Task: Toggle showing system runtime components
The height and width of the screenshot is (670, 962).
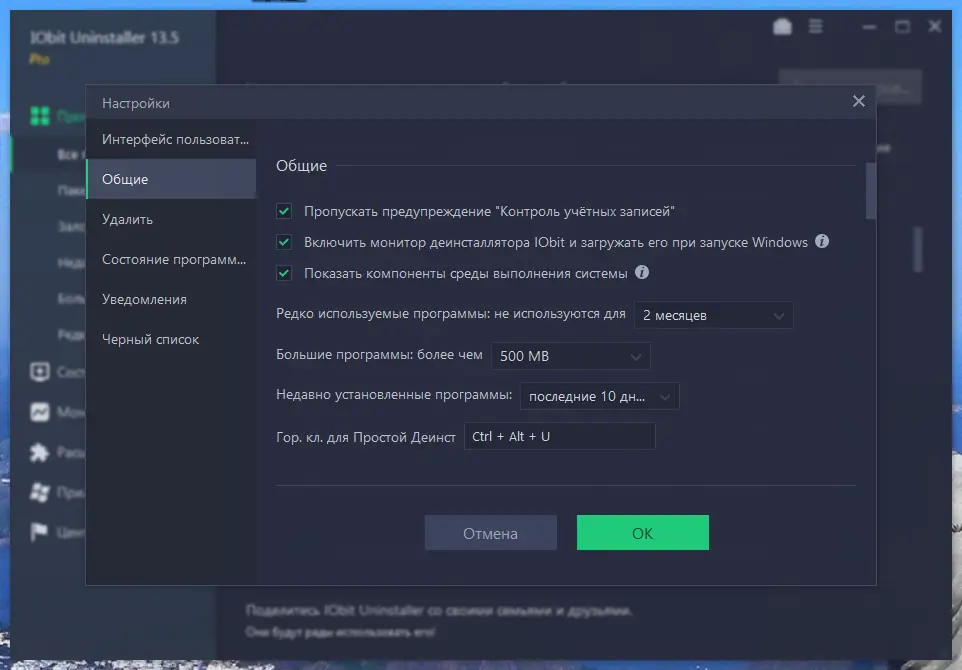Action: (x=283, y=271)
